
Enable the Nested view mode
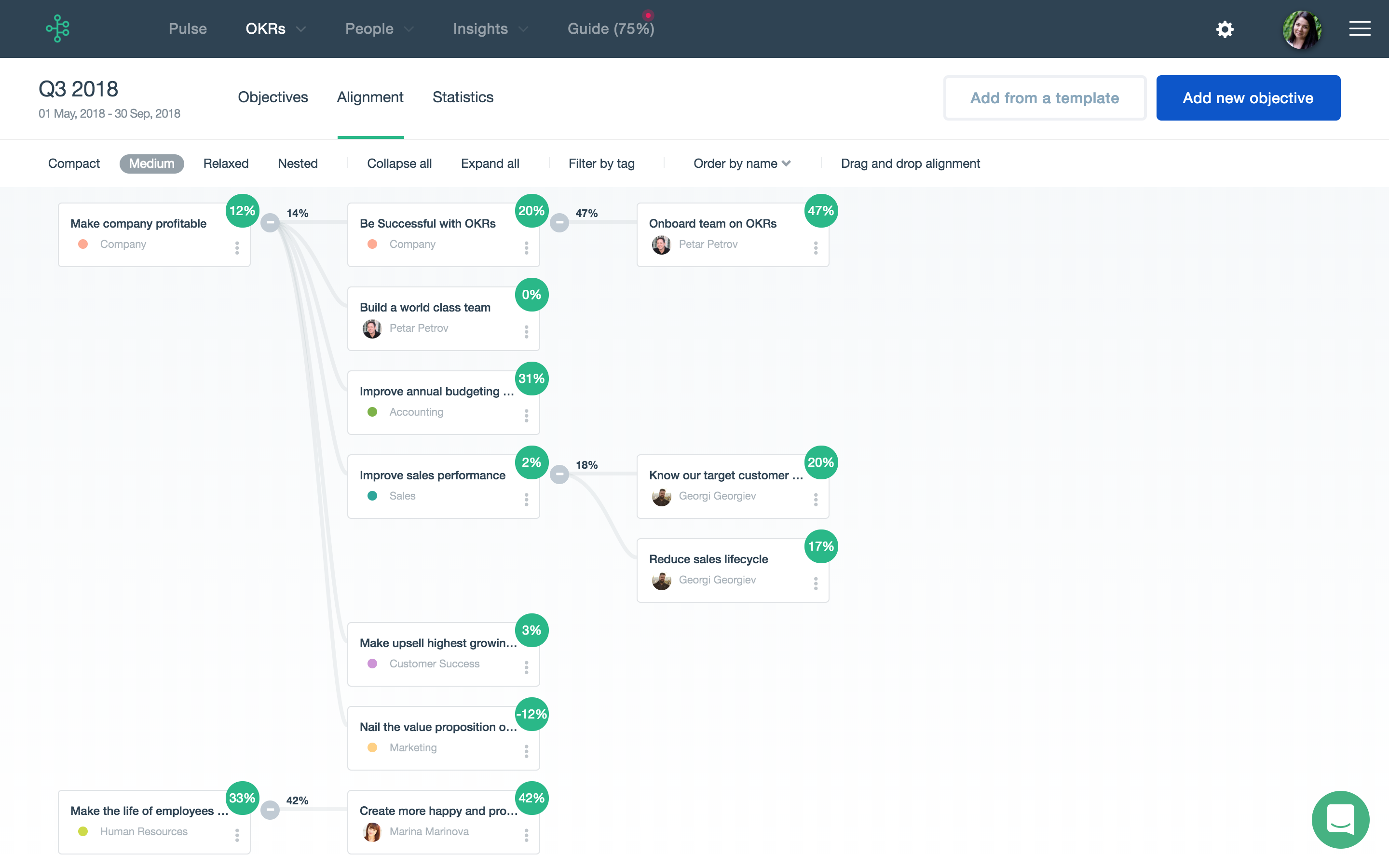(x=297, y=163)
